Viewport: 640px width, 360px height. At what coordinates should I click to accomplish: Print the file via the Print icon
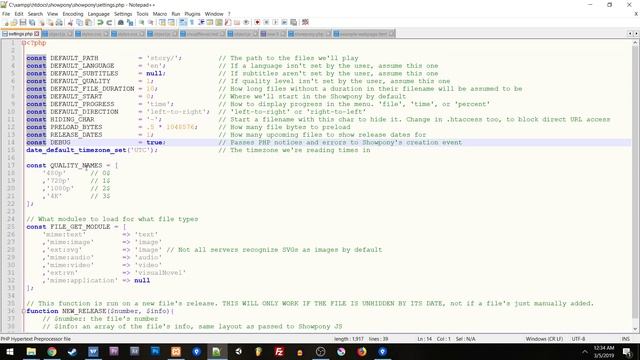[59, 22]
